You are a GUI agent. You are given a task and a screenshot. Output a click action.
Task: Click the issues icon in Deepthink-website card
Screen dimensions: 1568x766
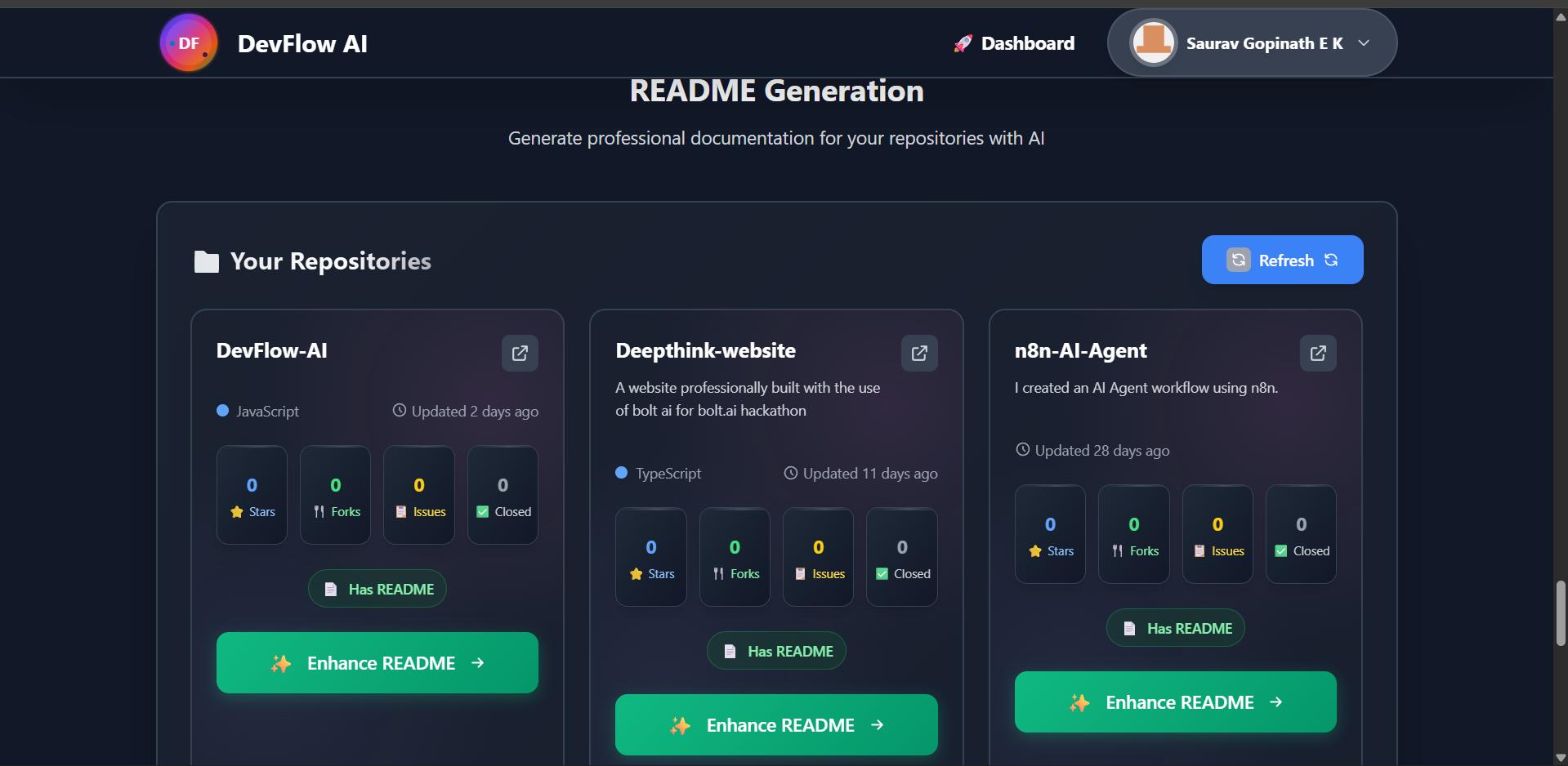pos(801,574)
